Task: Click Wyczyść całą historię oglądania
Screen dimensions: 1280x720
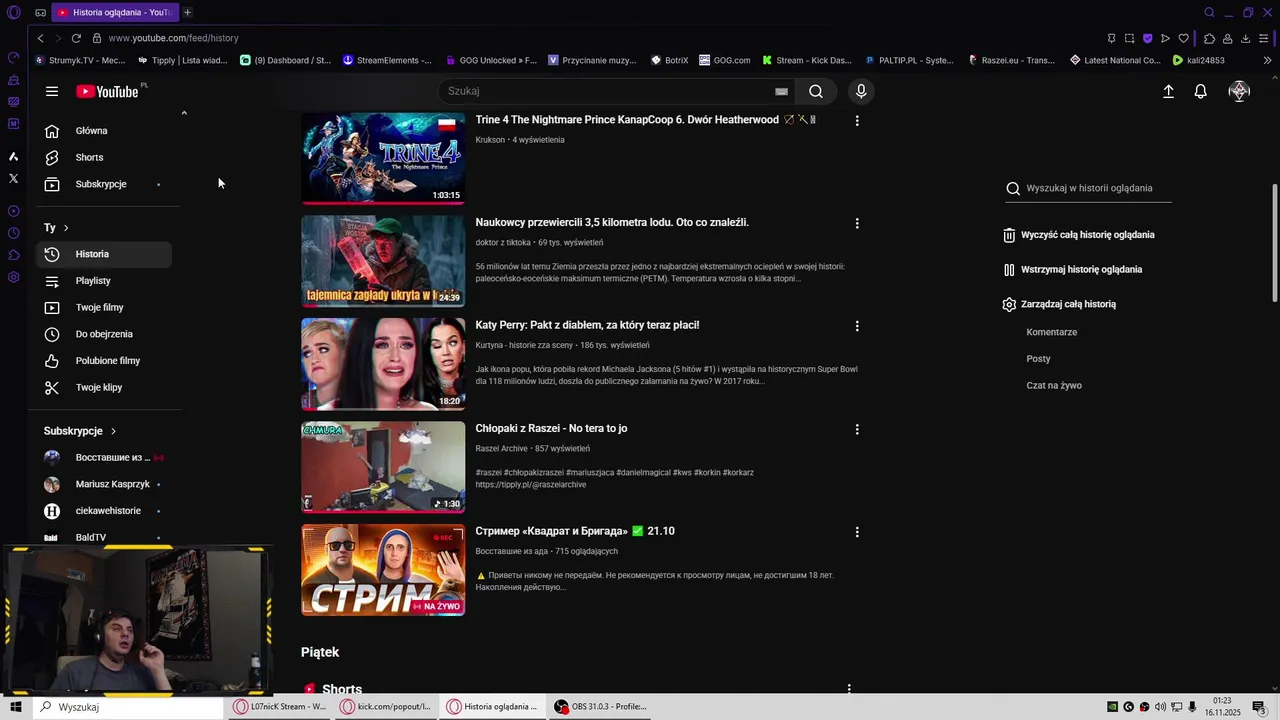Action: coord(1079,235)
